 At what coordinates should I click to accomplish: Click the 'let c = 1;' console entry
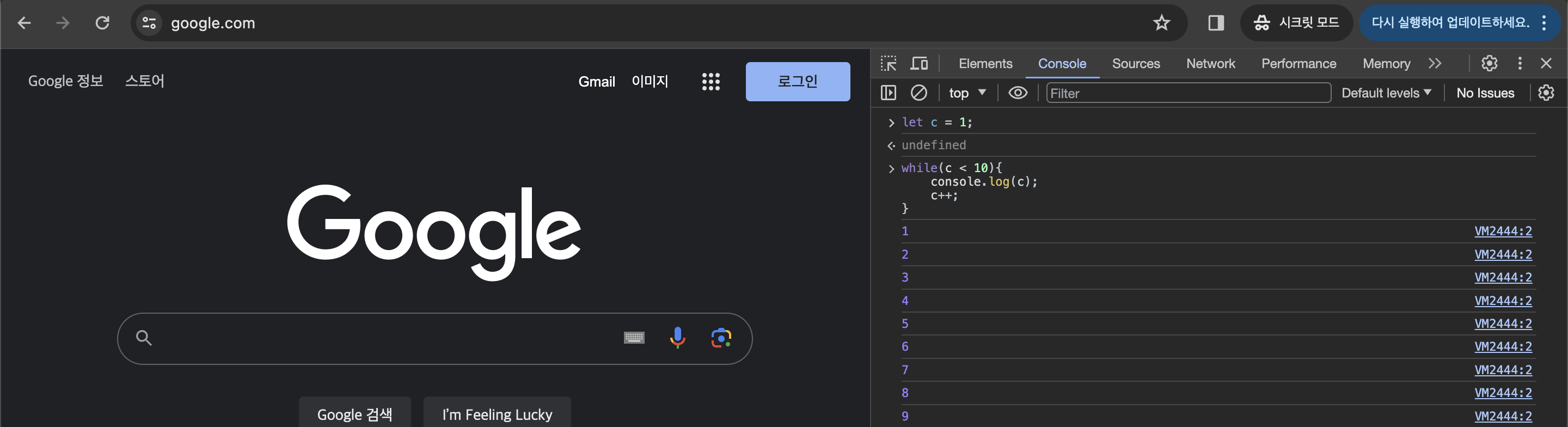[936, 123]
